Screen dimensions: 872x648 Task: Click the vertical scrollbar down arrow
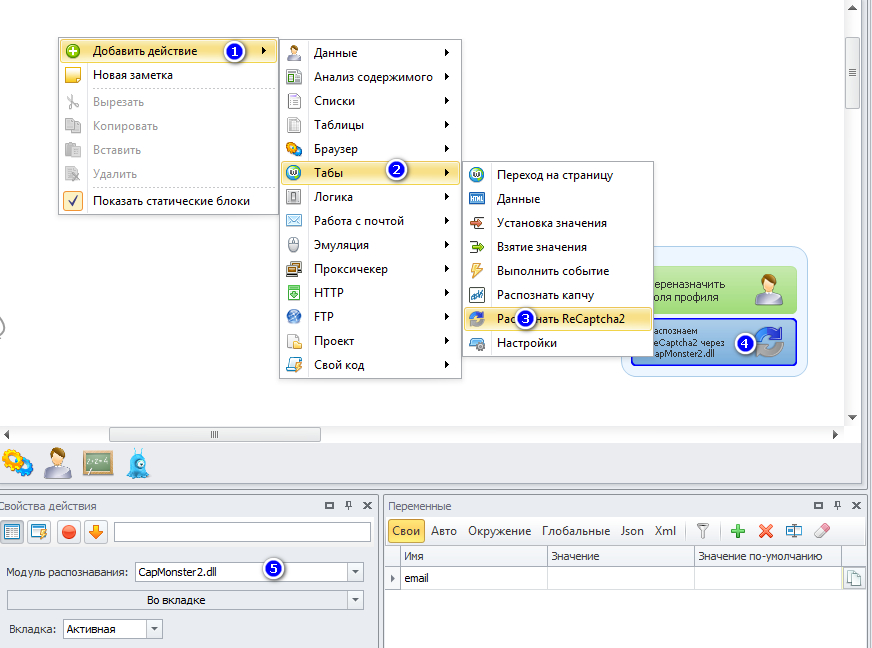point(853,417)
